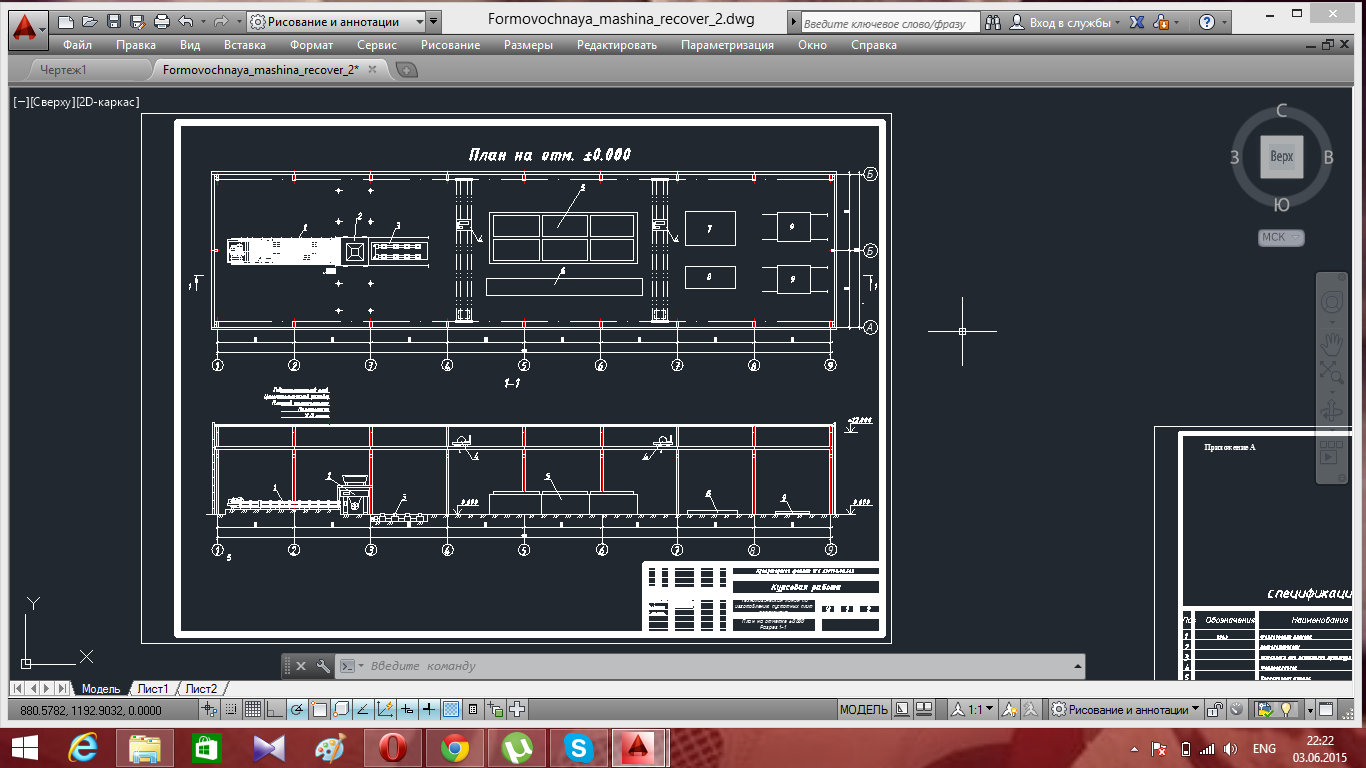
Task: Click the Plot/Print icon
Action: pyautogui.click(x=162, y=21)
